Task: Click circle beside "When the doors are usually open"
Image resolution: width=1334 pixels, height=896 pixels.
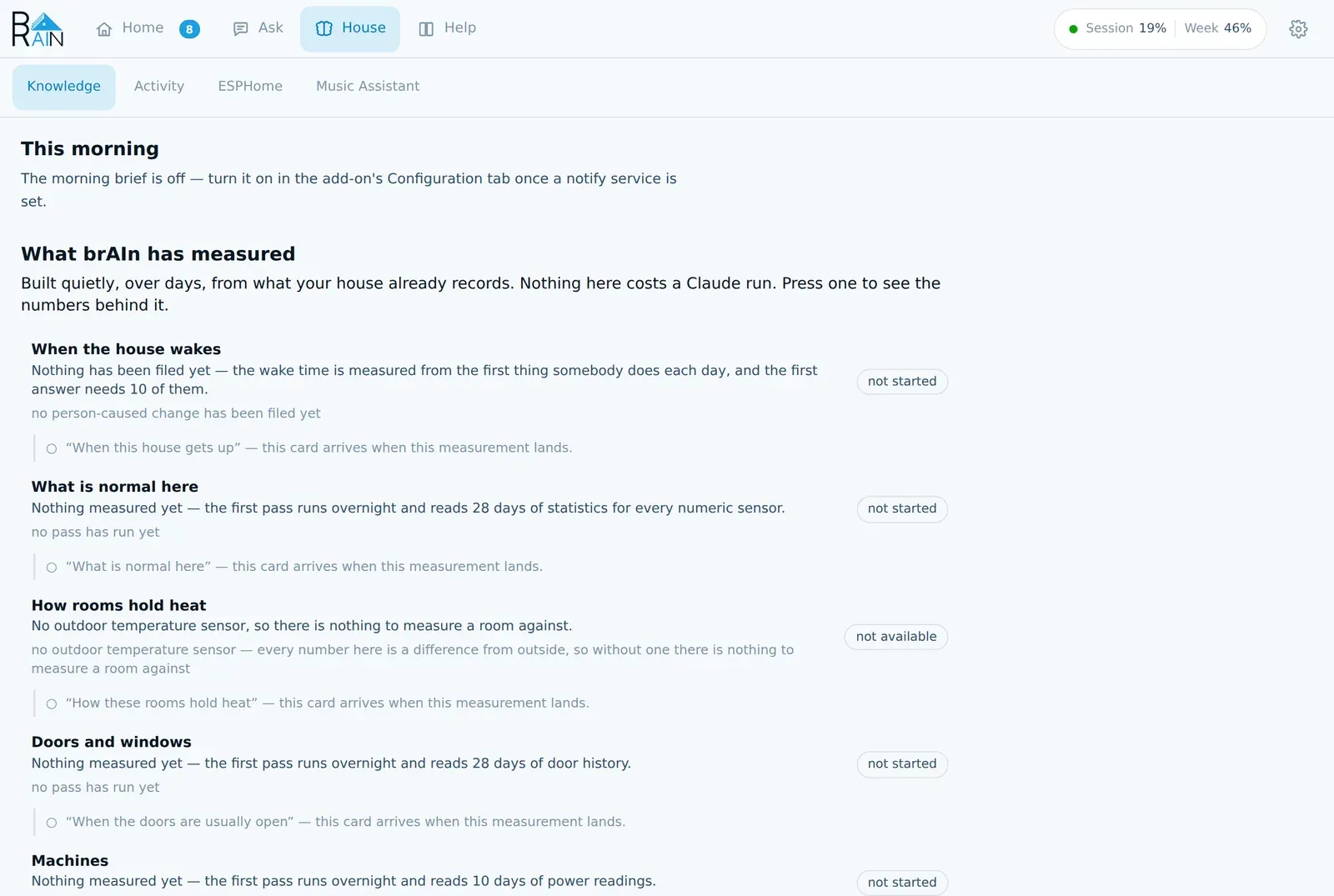Action: point(52,823)
